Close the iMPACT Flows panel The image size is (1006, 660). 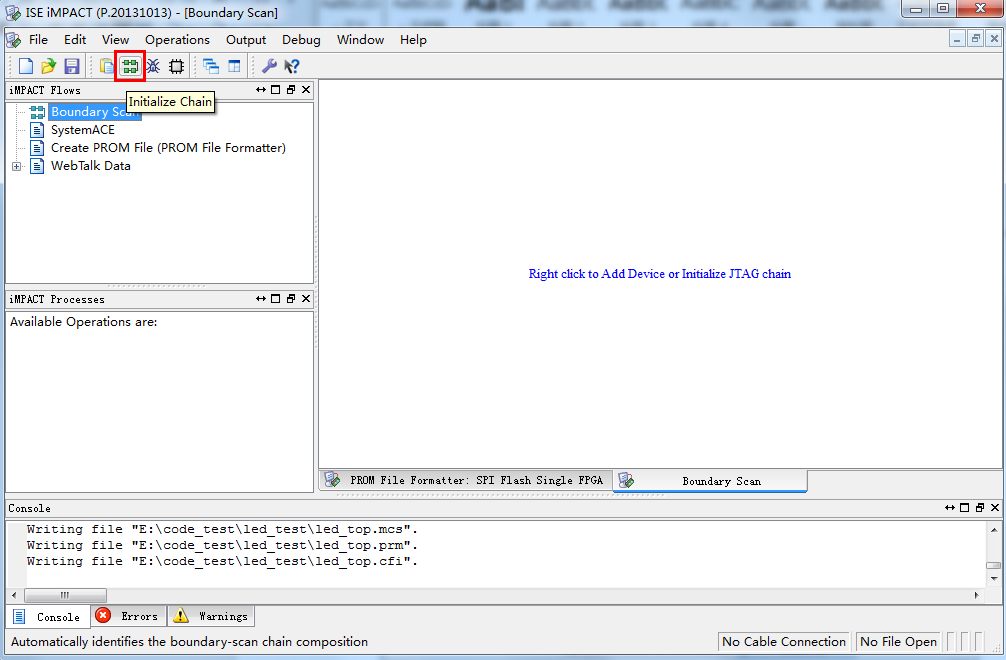point(306,90)
